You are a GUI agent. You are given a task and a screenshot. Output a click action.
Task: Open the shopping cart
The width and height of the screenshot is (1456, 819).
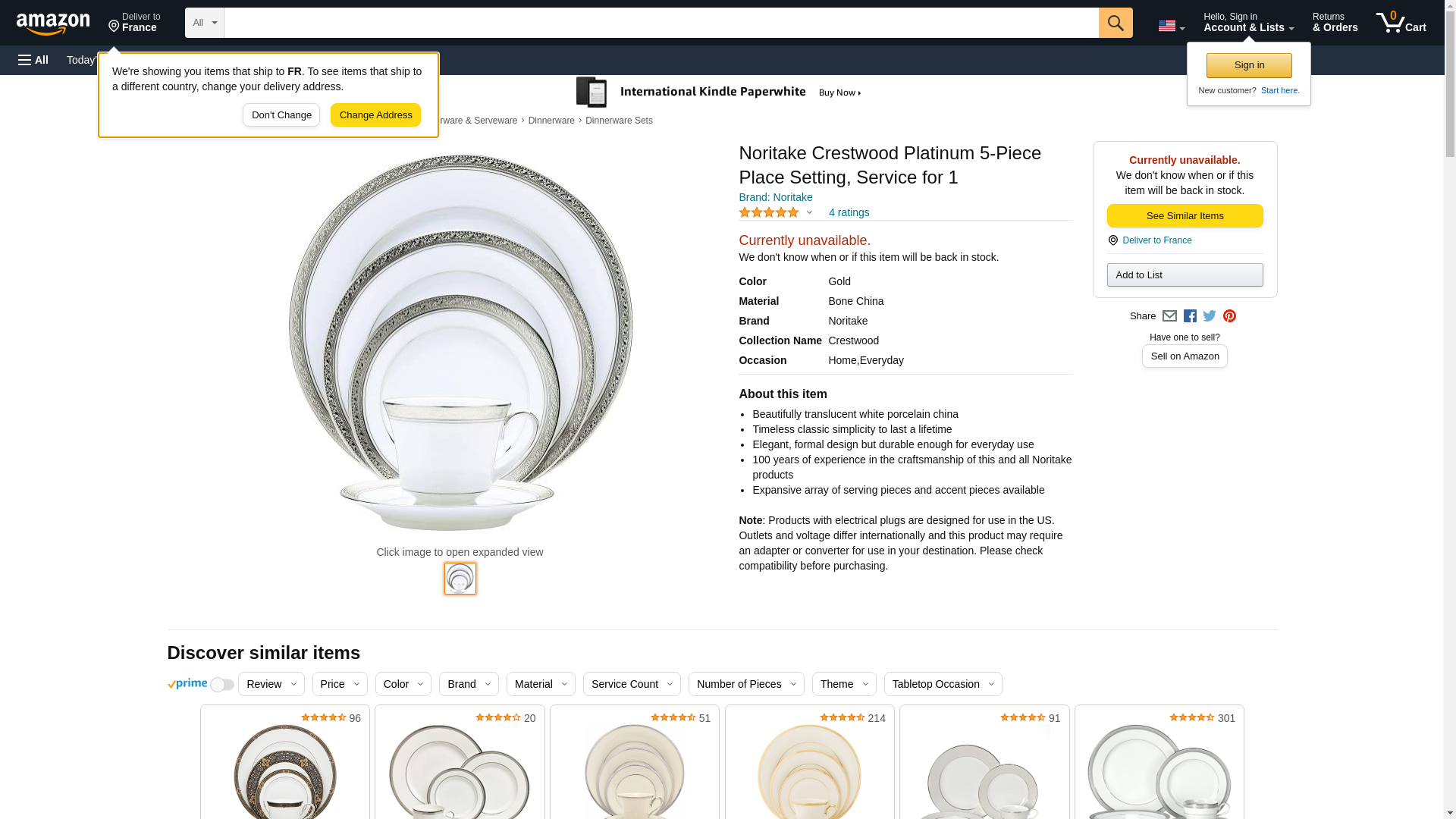click(x=1401, y=23)
